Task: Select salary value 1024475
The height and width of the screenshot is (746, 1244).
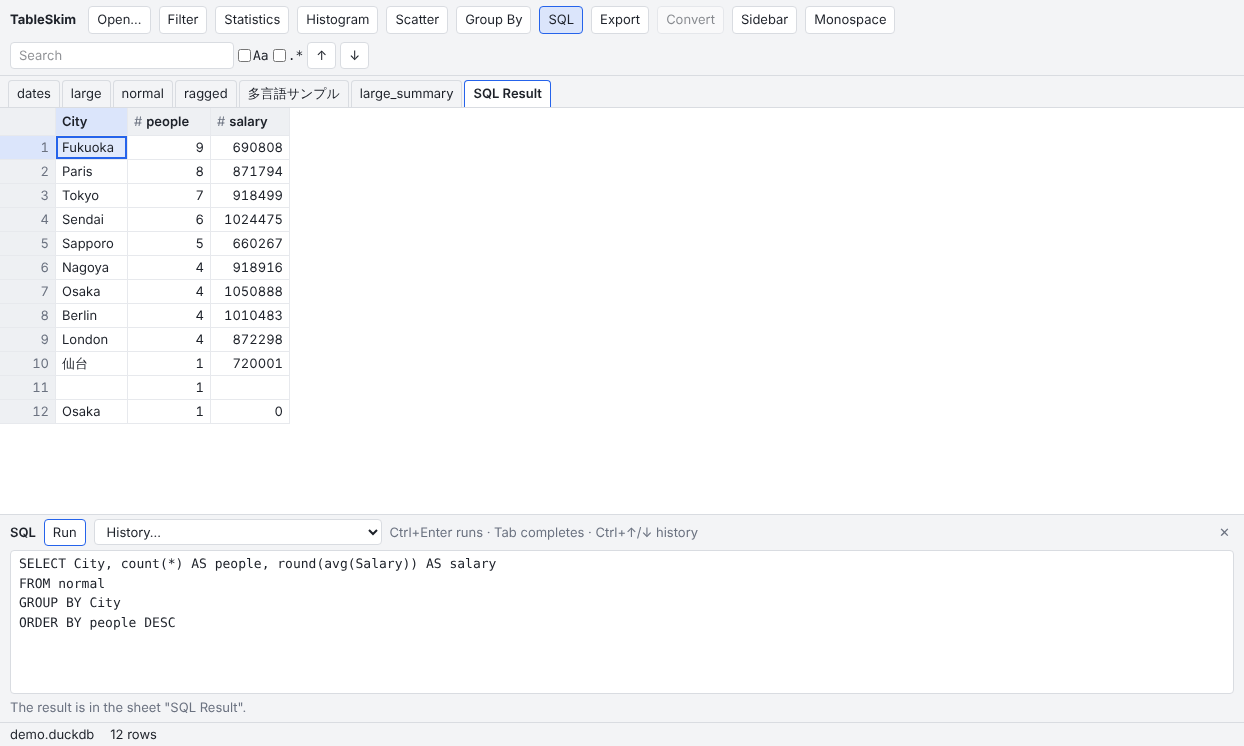Action: coord(250,219)
